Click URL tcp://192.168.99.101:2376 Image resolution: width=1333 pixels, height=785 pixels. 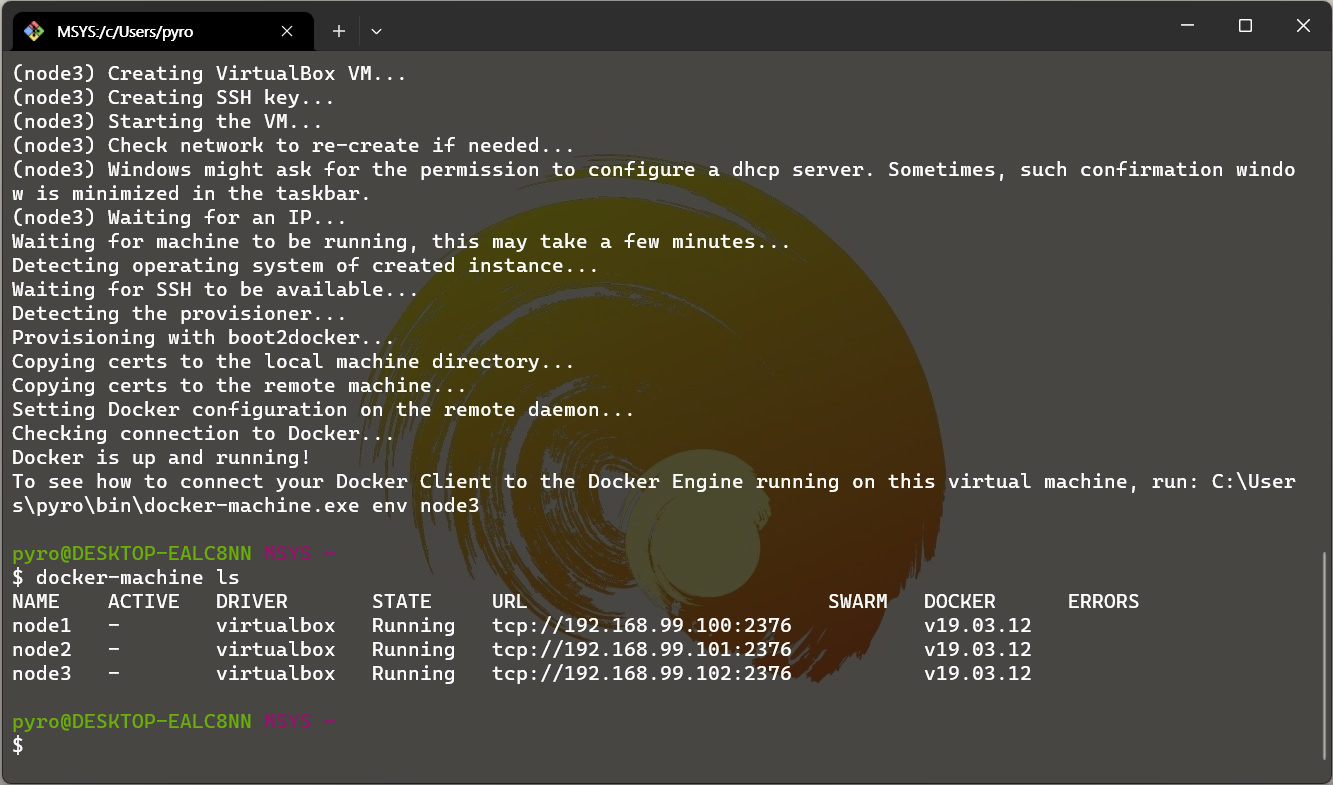tap(642, 650)
